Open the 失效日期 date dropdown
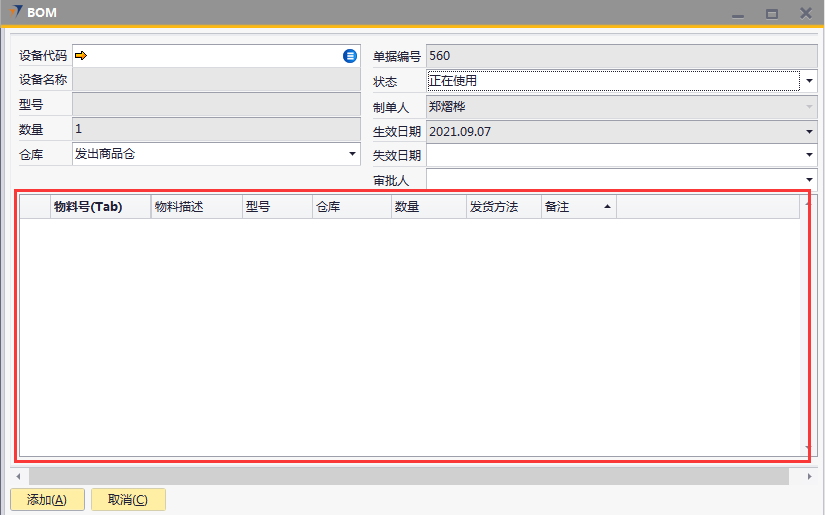 point(809,155)
